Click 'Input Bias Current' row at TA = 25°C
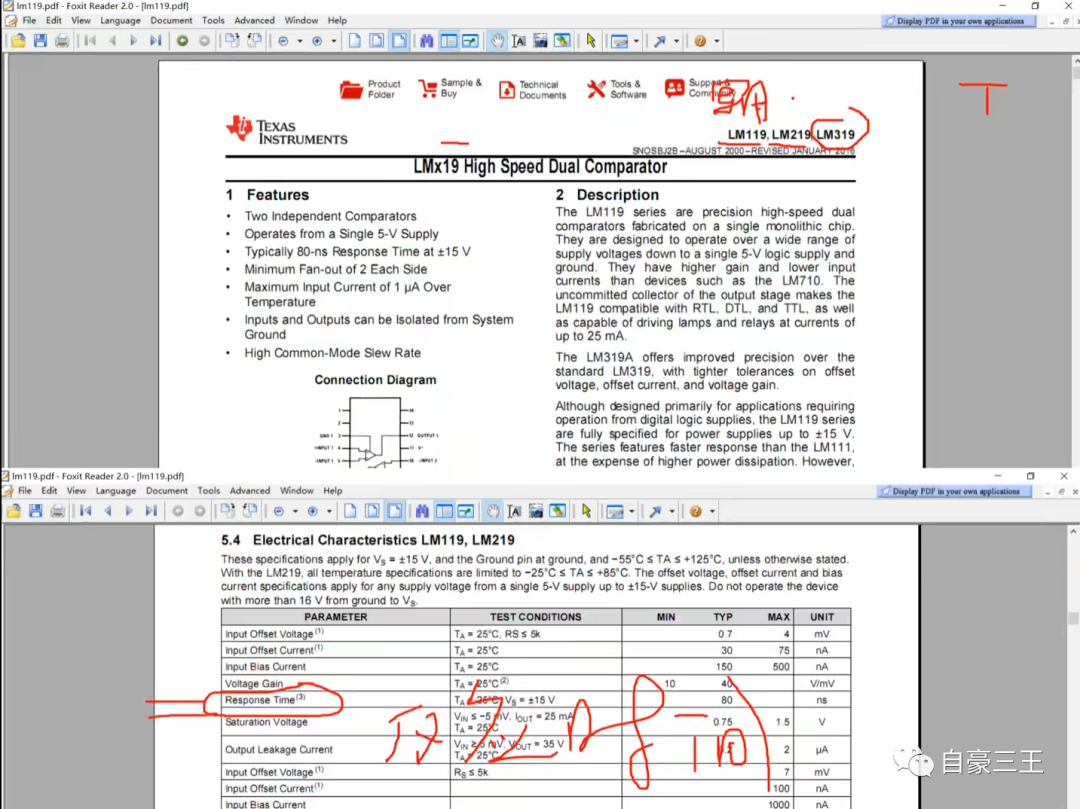This screenshot has height=809, width=1080. tap(536, 666)
